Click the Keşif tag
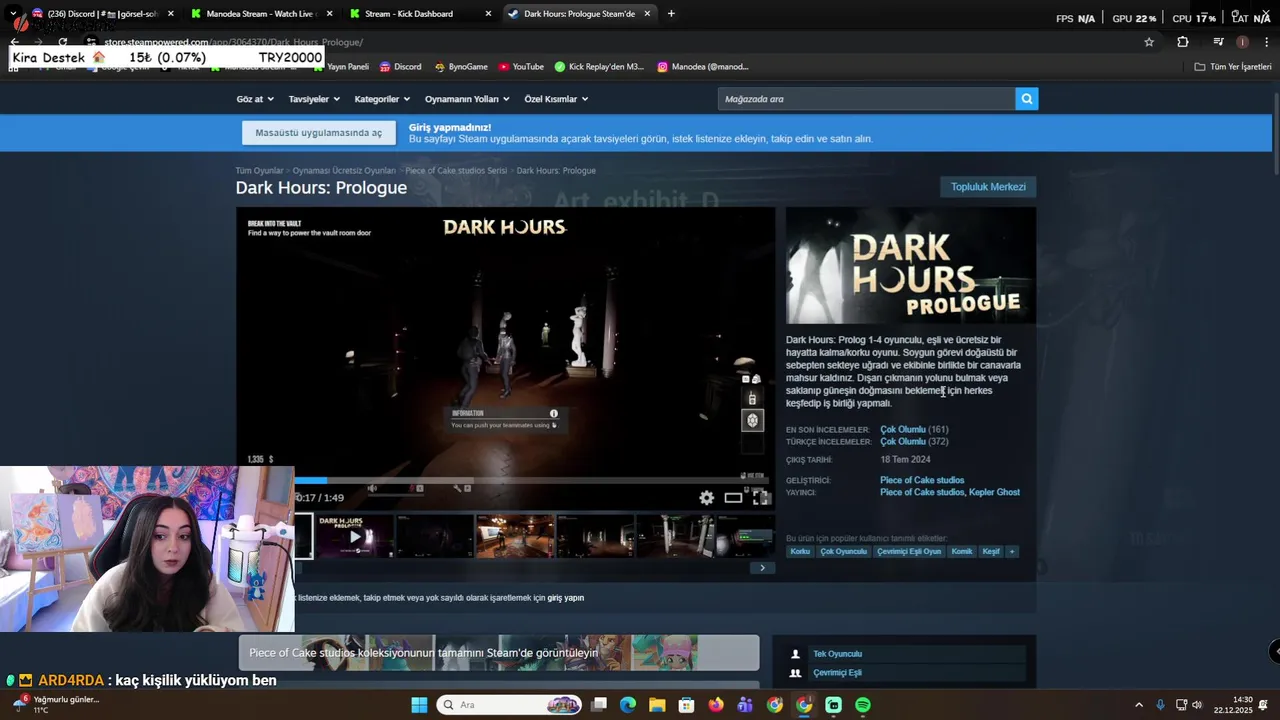 pyautogui.click(x=991, y=552)
